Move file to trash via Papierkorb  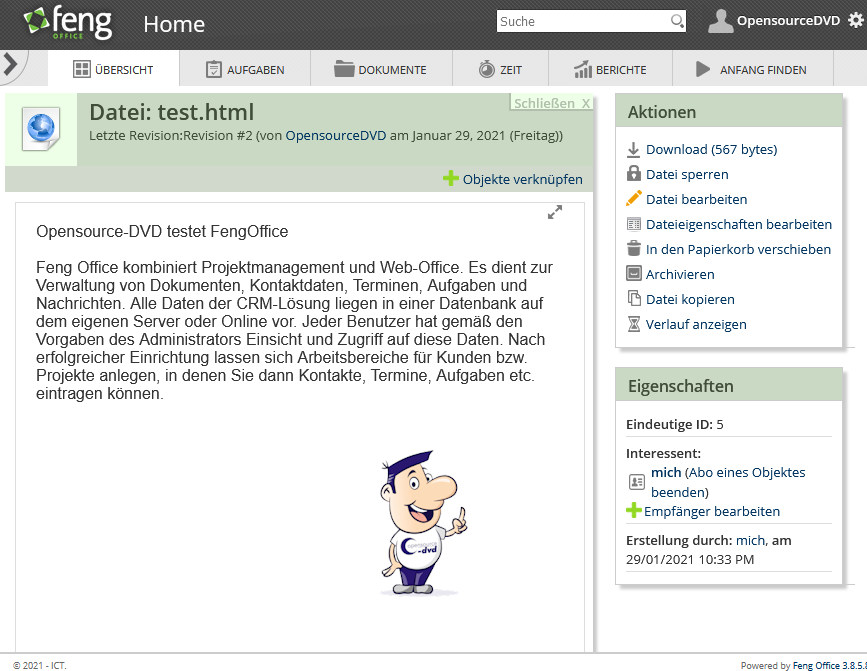[x=738, y=250]
